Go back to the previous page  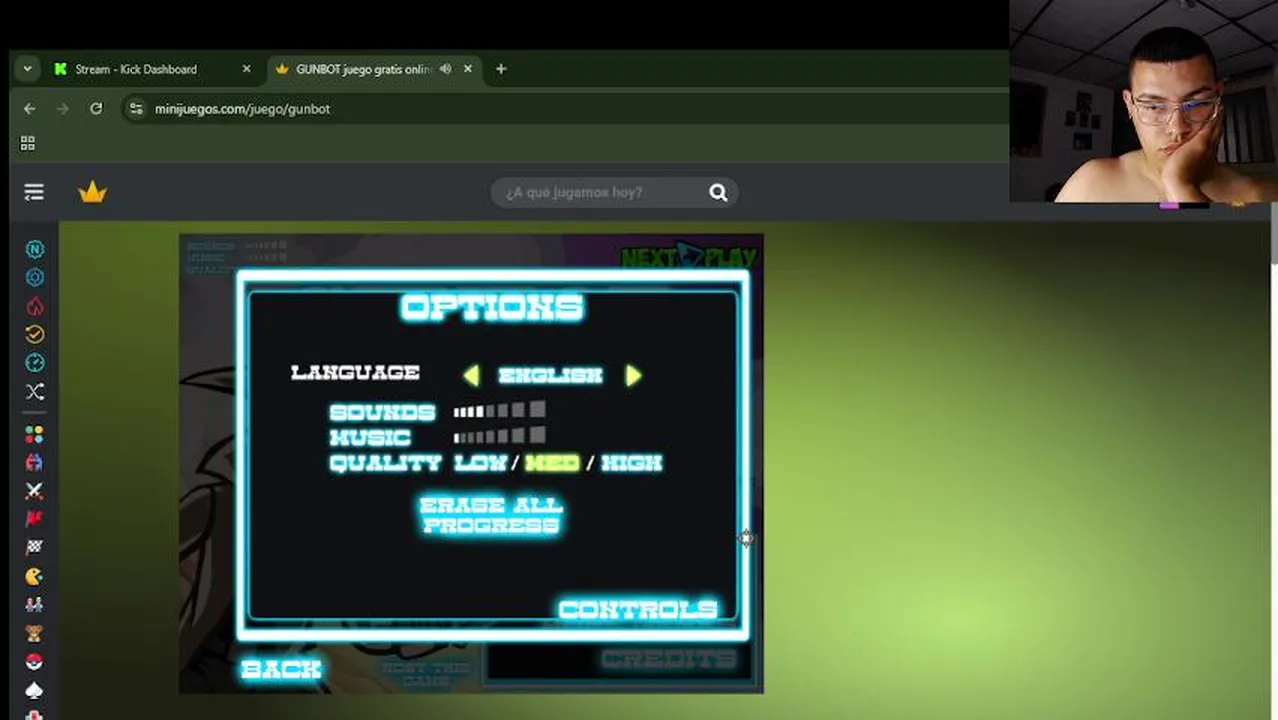pos(29,108)
